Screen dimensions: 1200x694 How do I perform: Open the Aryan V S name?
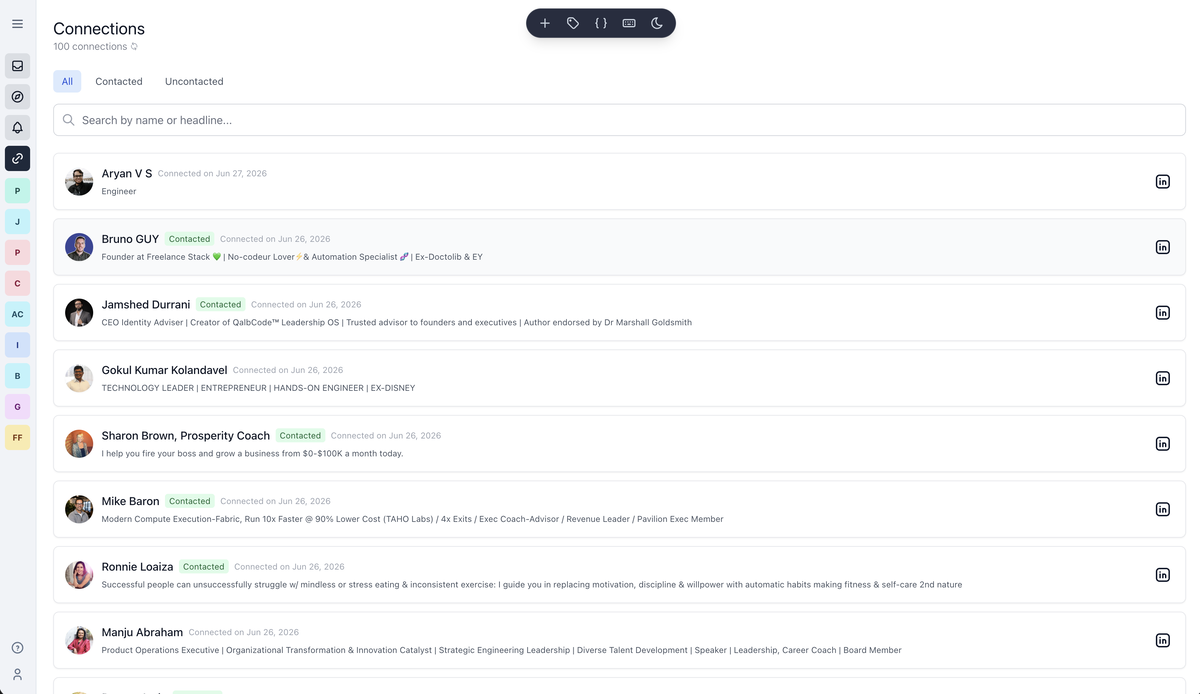[127, 173]
